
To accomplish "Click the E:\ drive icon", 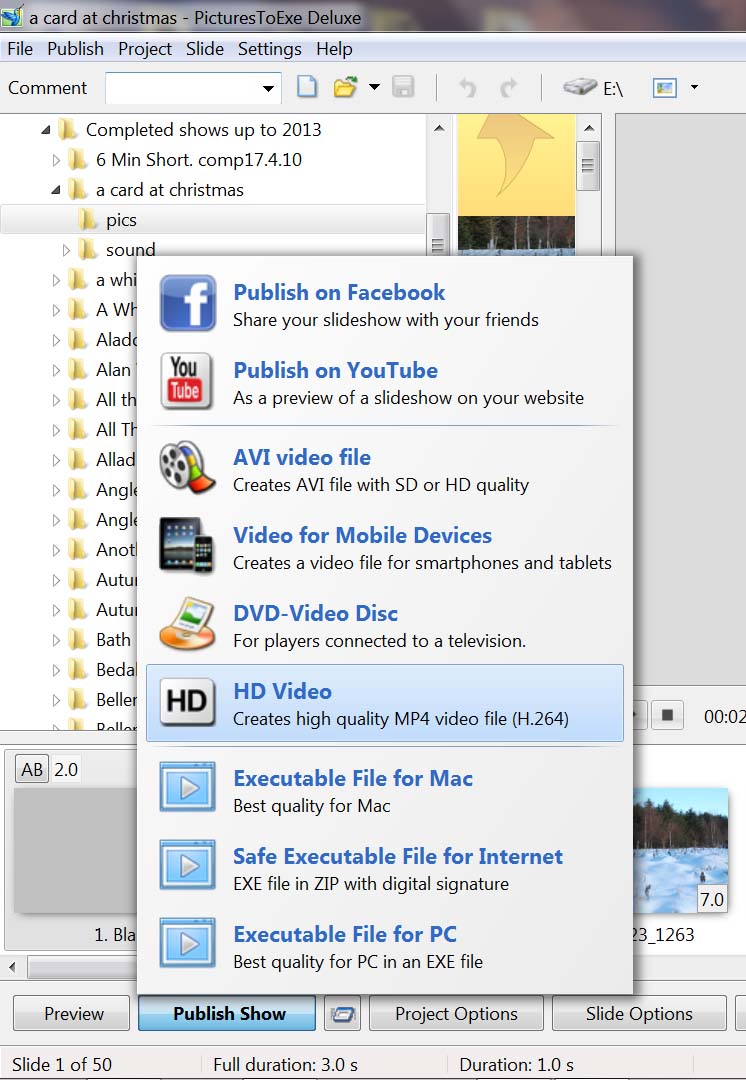I will tap(580, 88).
